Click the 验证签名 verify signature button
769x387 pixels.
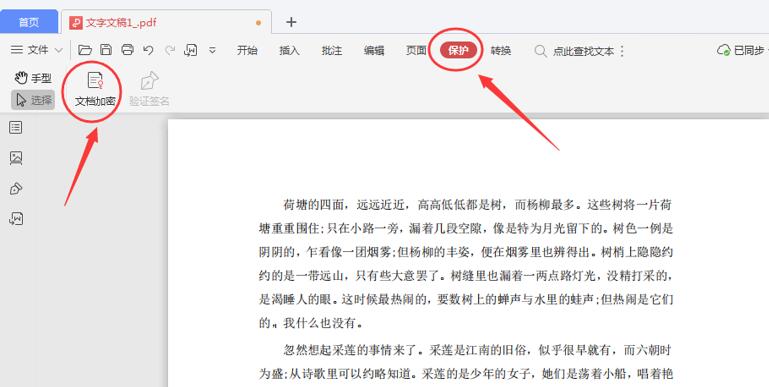tap(149, 89)
